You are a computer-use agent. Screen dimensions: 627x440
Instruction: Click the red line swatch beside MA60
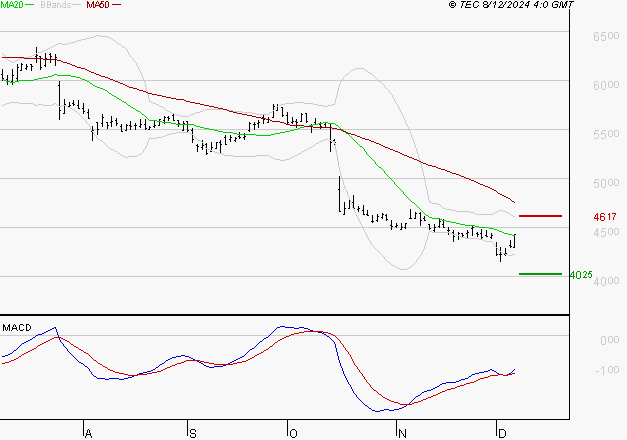pyautogui.click(x=116, y=6)
